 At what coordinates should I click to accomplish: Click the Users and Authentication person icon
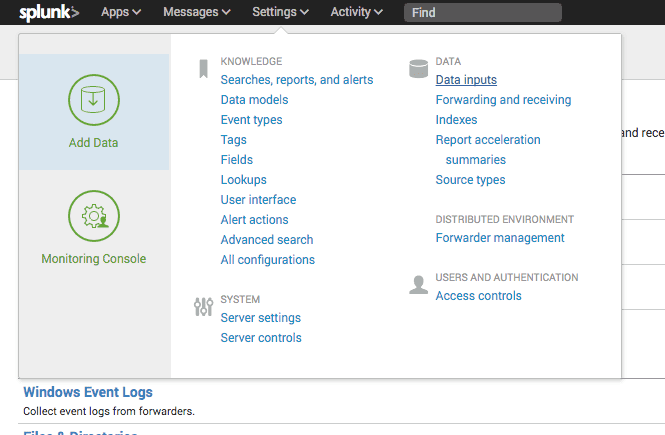(418, 285)
